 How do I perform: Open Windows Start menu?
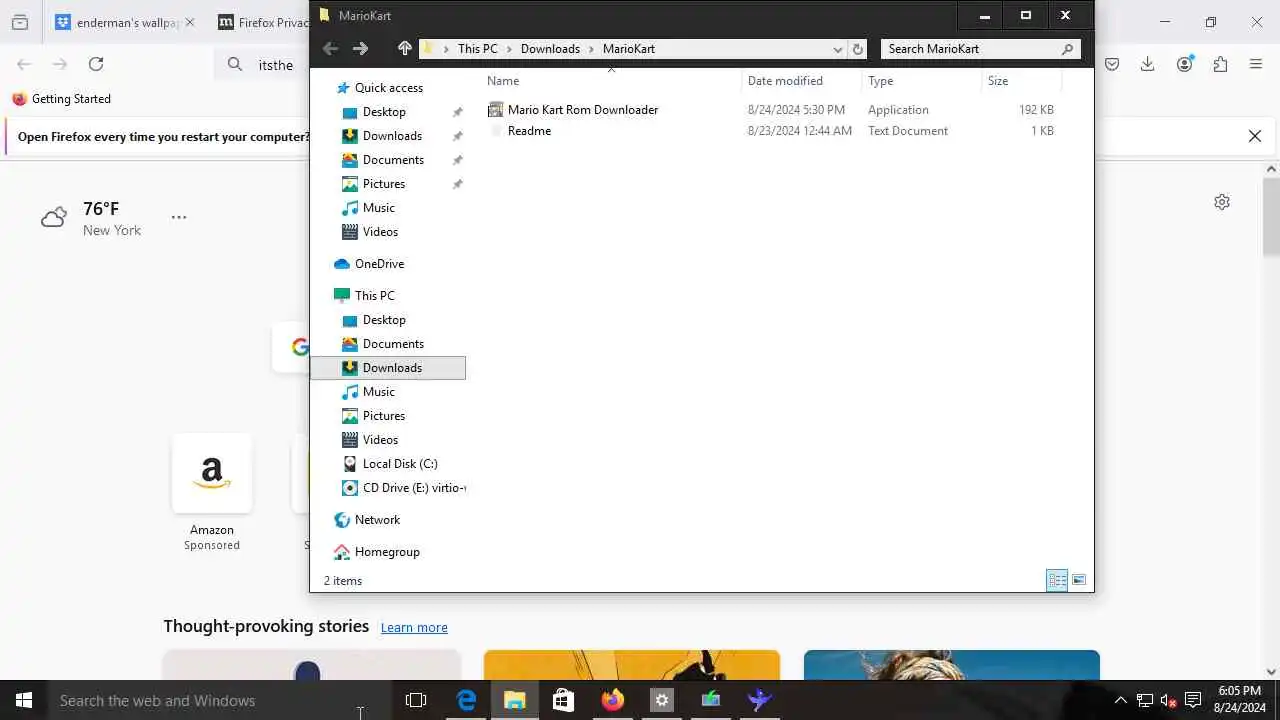point(24,700)
